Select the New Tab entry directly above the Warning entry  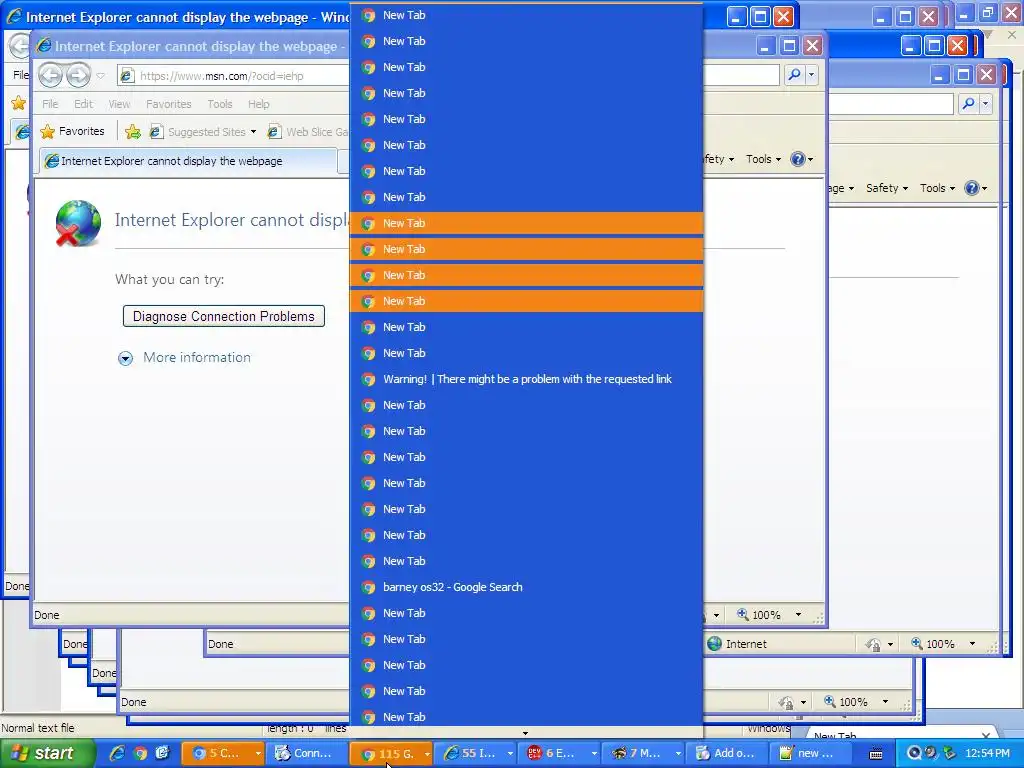526,353
